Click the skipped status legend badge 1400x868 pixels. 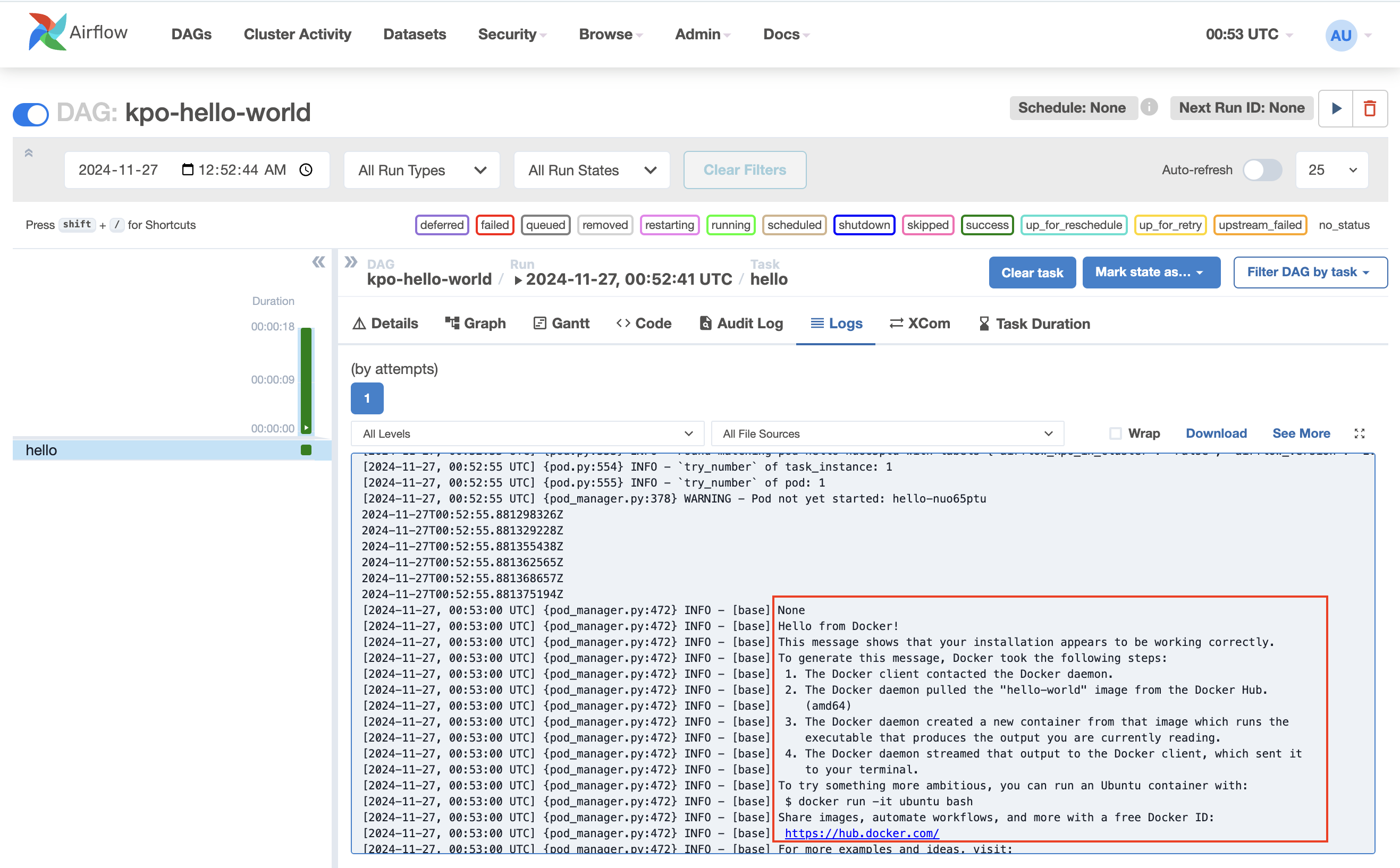927,225
